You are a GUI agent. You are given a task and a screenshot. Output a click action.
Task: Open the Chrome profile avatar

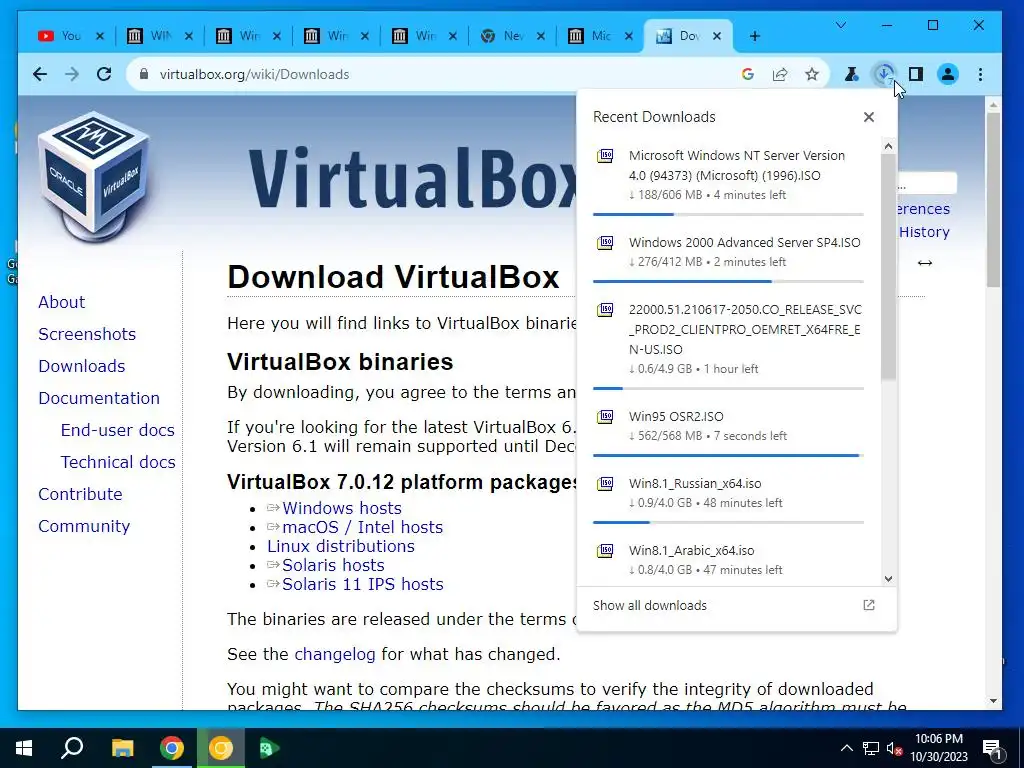tap(948, 74)
